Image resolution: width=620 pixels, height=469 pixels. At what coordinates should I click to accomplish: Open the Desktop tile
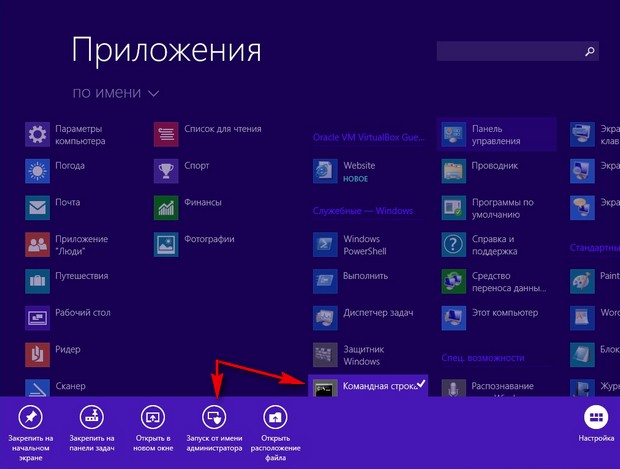38,318
